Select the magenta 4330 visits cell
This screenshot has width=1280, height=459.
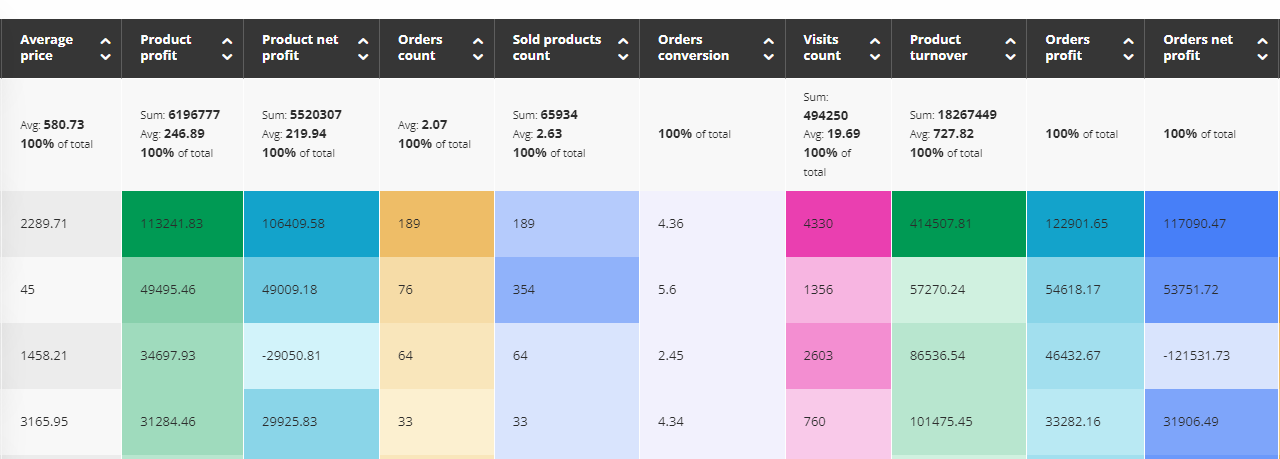838,224
